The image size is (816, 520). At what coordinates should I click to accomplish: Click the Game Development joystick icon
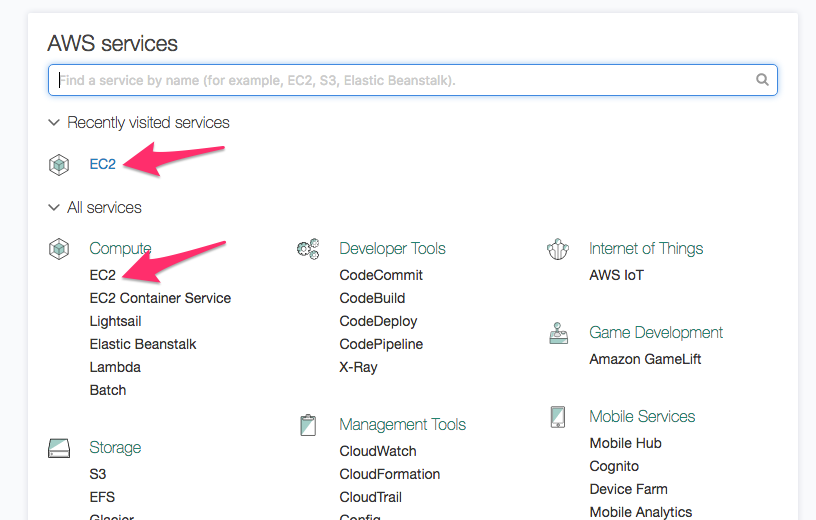click(558, 333)
